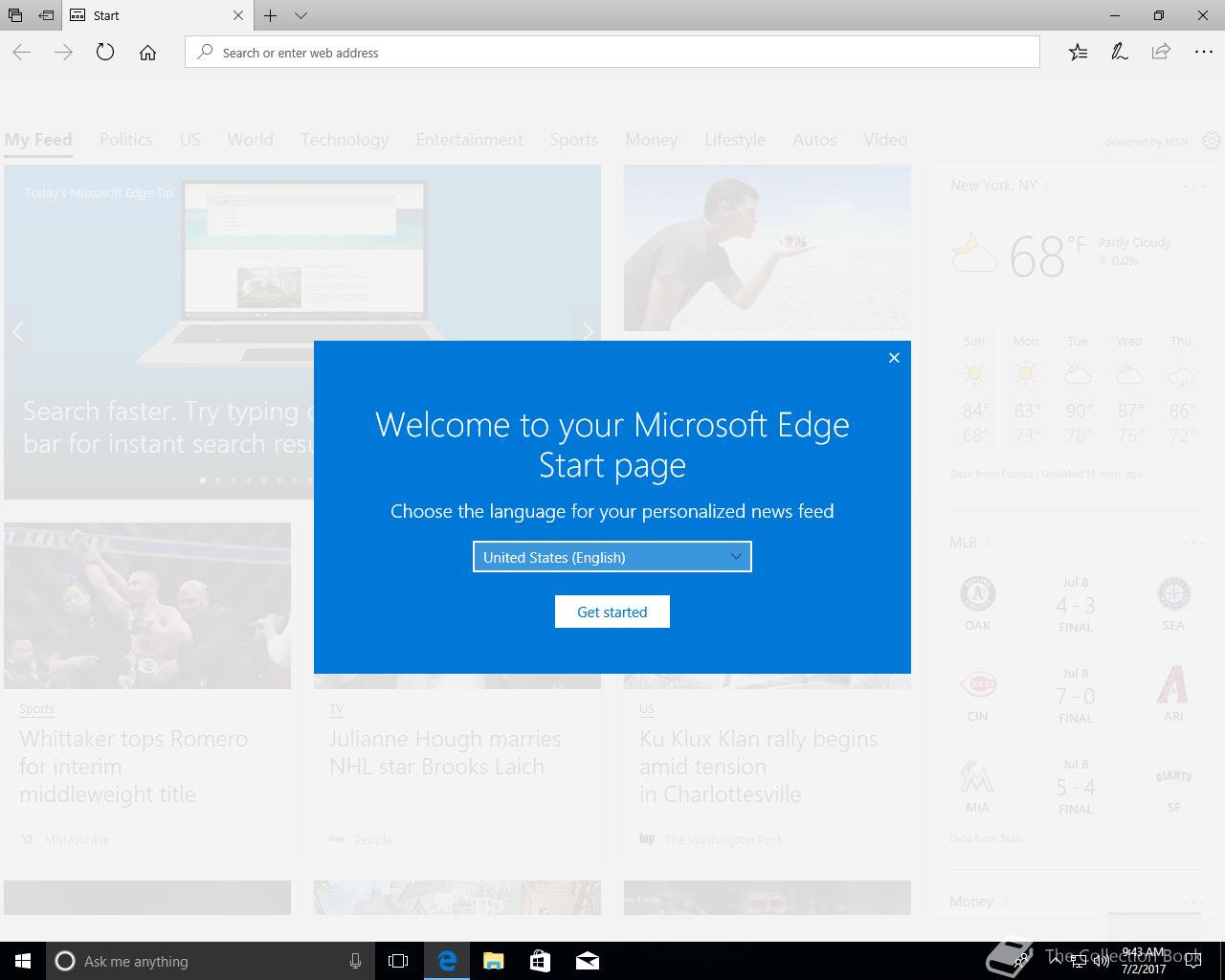The height and width of the screenshot is (980, 1225).
Task: Open the Lifestyle tab
Action: point(735,140)
